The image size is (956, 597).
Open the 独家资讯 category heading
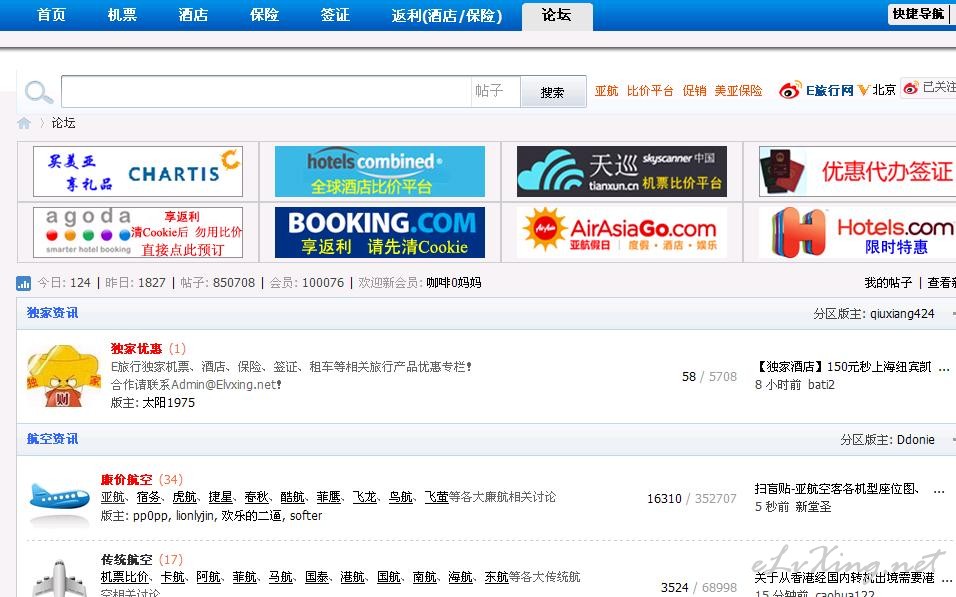click(x=52, y=313)
